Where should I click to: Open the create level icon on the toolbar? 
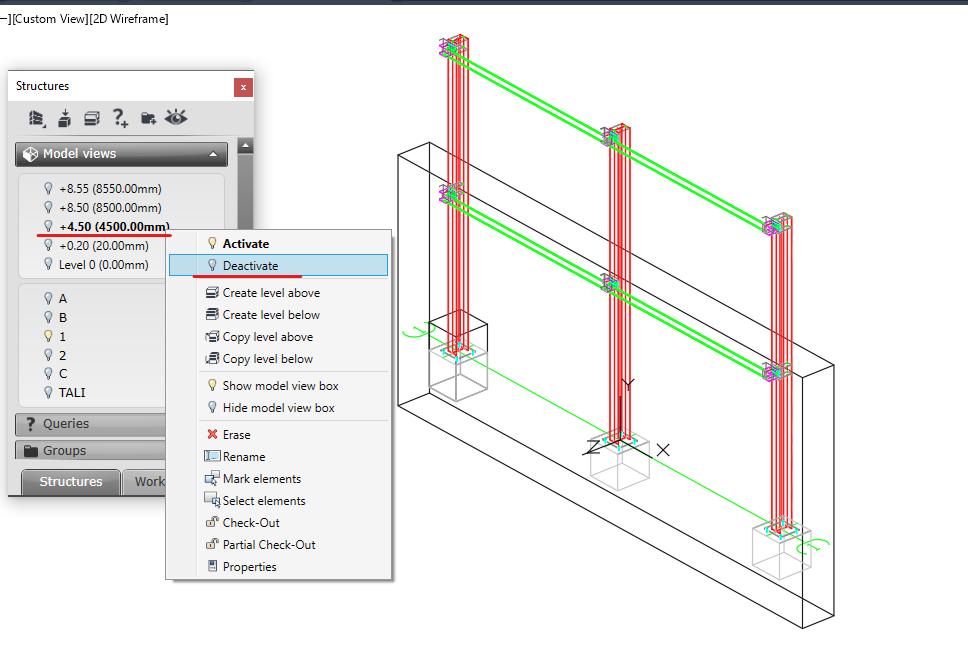click(91, 118)
